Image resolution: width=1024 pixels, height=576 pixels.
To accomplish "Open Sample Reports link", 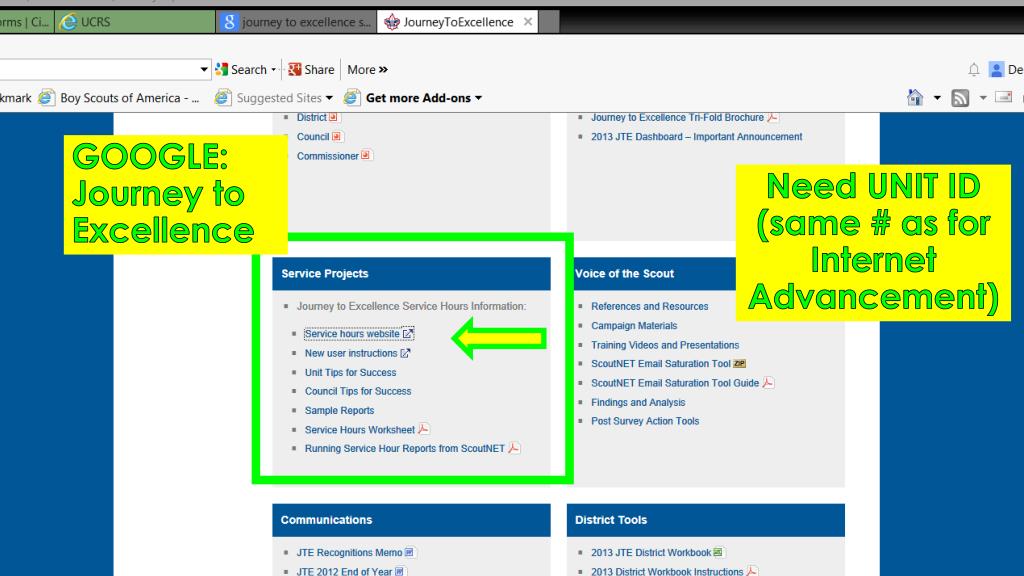I will [x=339, y=410].
